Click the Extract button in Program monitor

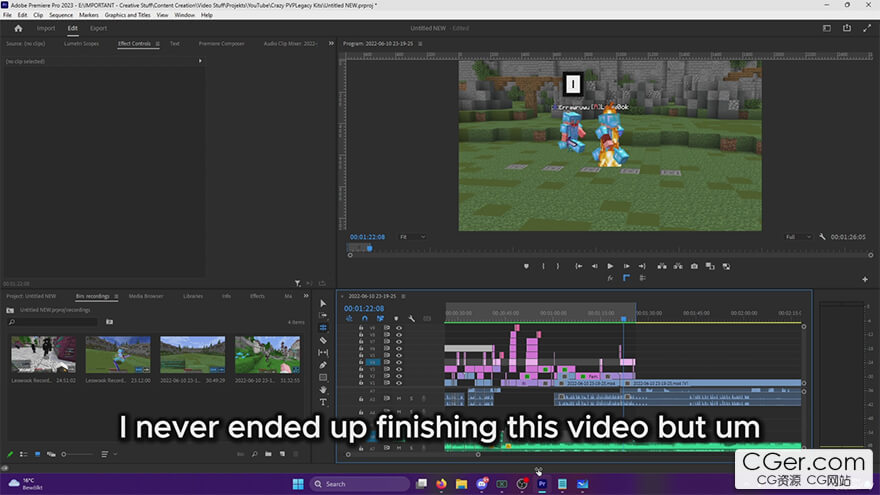678,266
